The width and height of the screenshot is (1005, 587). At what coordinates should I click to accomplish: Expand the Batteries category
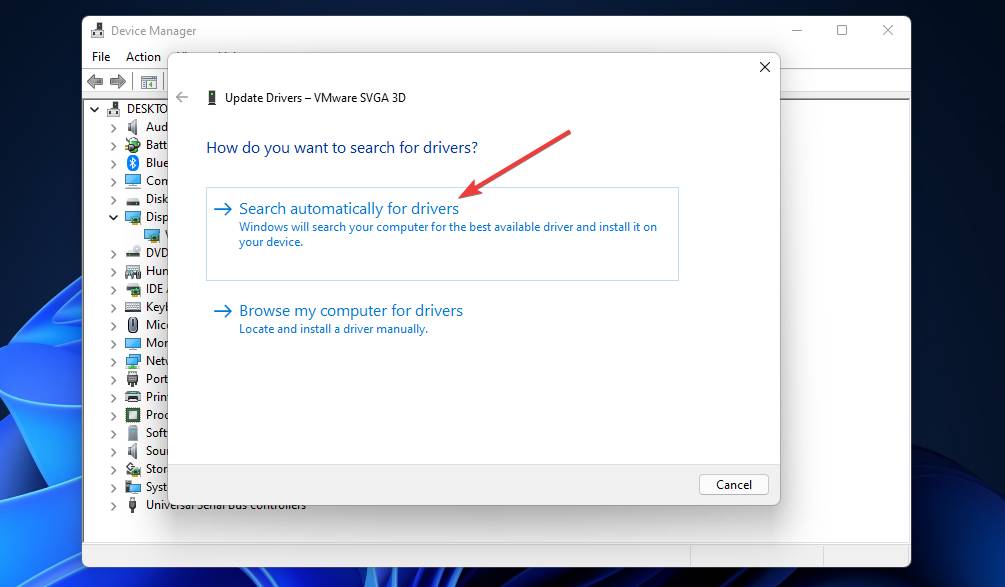(x=113, y=145)
